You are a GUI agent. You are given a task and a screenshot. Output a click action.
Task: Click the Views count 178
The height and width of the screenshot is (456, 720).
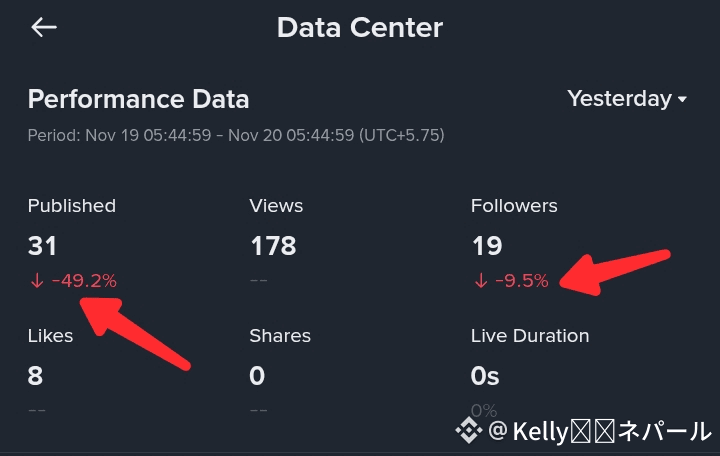pos(273,246)
